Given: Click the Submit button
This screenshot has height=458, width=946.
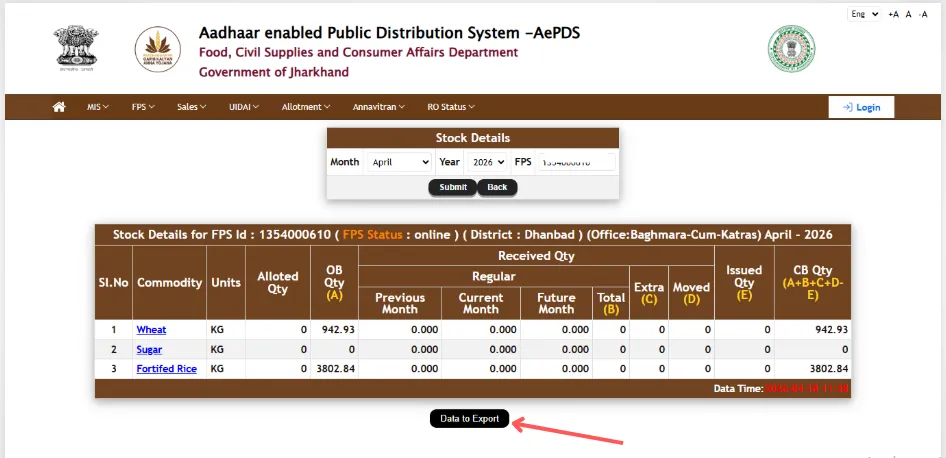Looking at the screenshot, I should (x=453, y=187).
